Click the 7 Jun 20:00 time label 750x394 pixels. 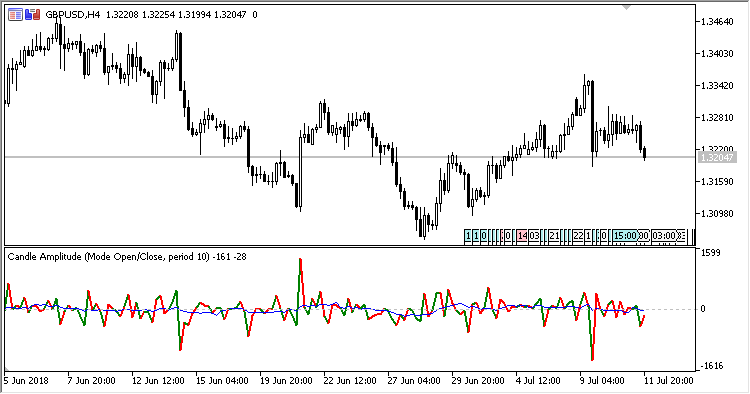coord(91,381)
